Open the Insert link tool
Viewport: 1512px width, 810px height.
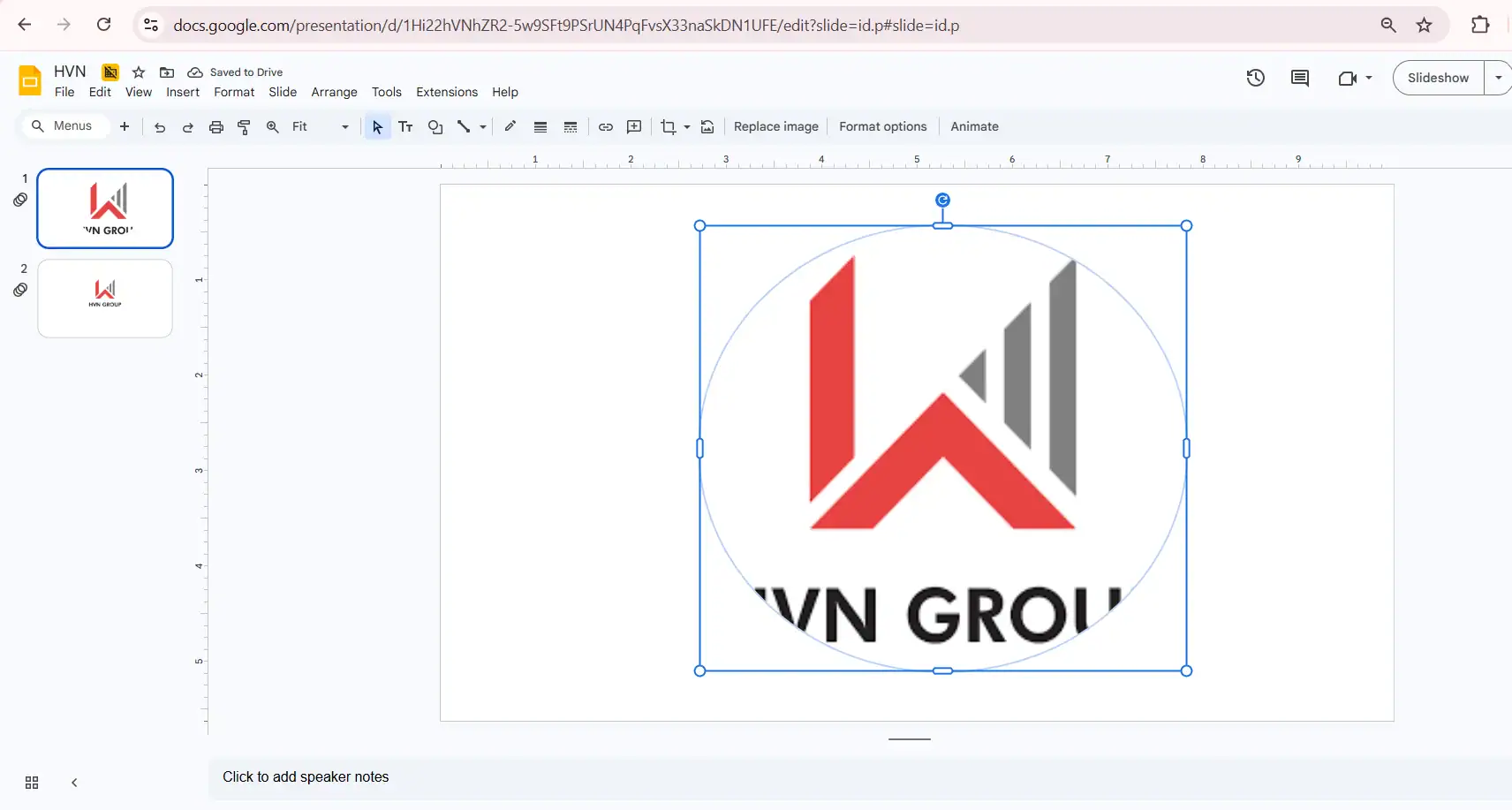click(606, 126)
